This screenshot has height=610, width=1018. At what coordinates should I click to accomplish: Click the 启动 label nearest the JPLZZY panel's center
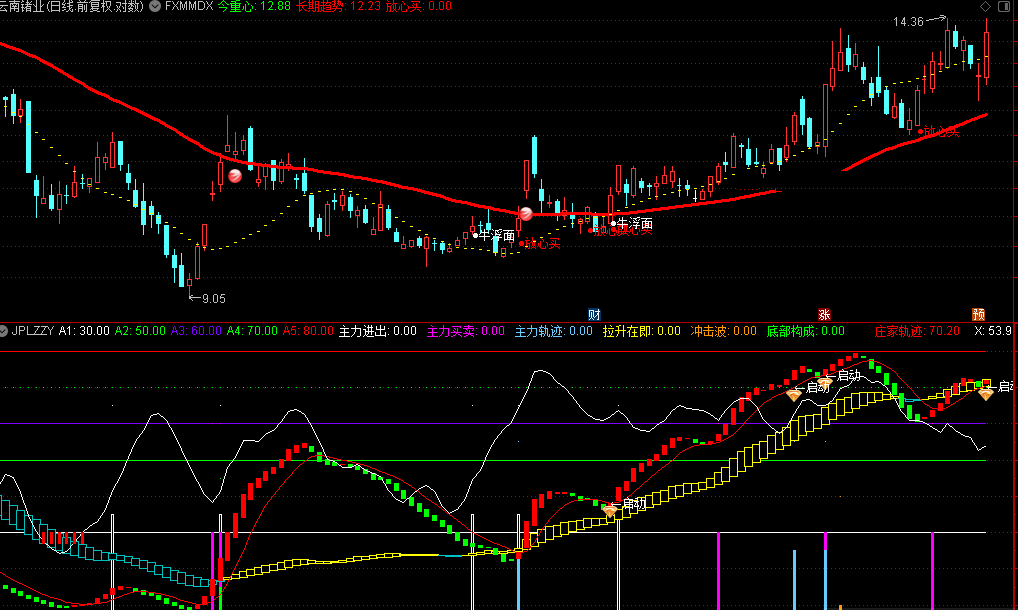[x=634, y=503]
